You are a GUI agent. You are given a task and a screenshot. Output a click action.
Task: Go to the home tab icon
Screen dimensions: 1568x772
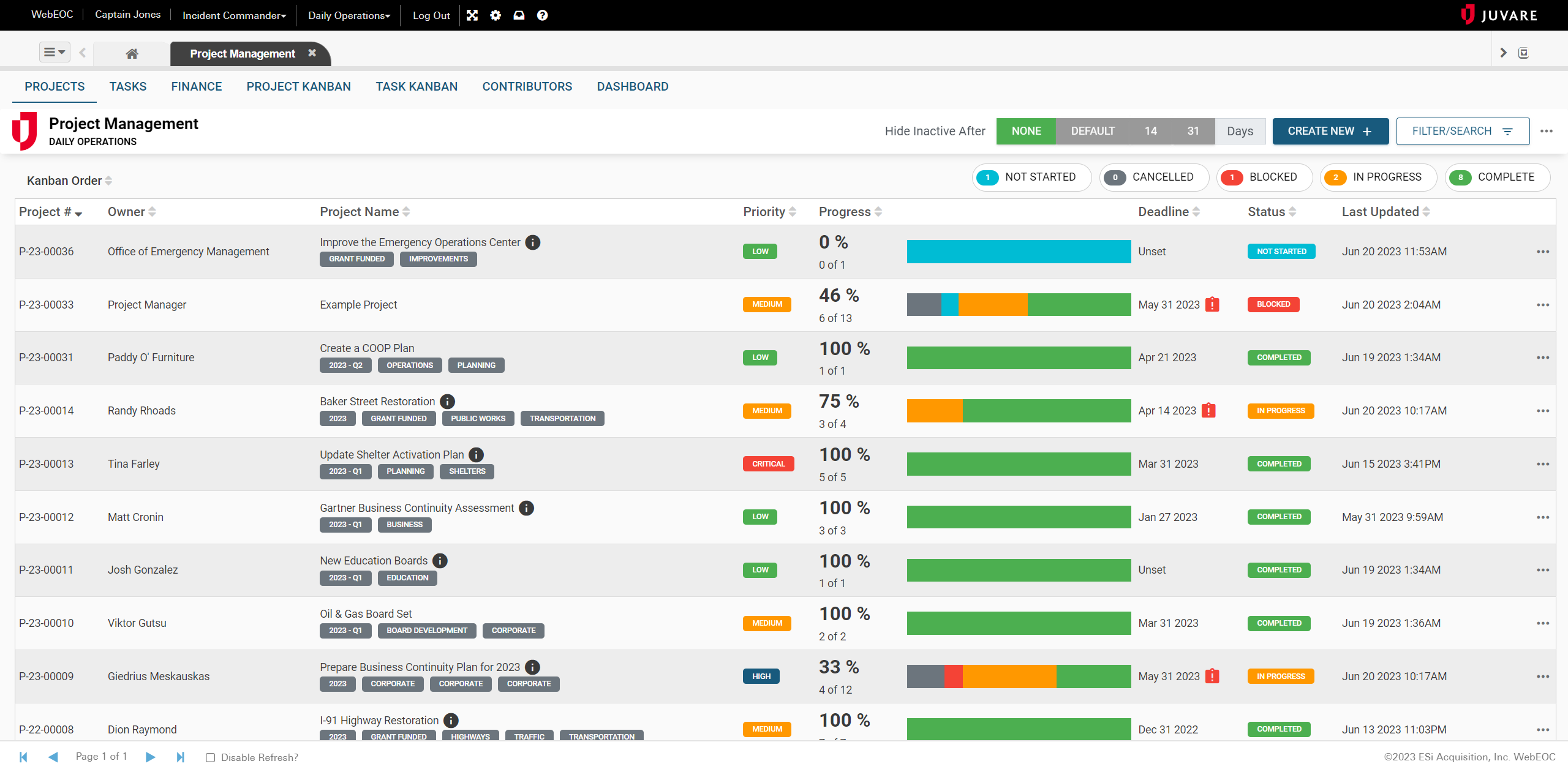coord(132,53)
